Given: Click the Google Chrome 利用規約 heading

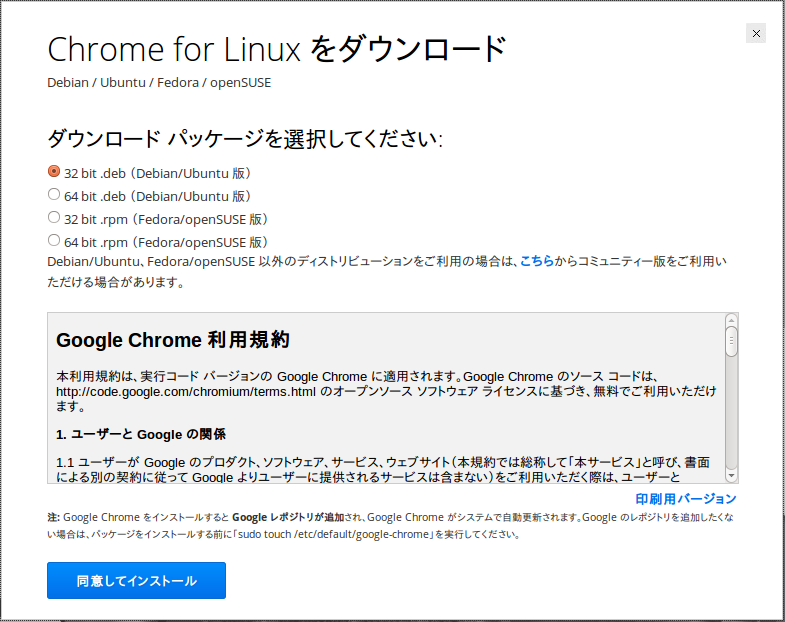Looking at the screenshot, I should click(x=173, y=340).
